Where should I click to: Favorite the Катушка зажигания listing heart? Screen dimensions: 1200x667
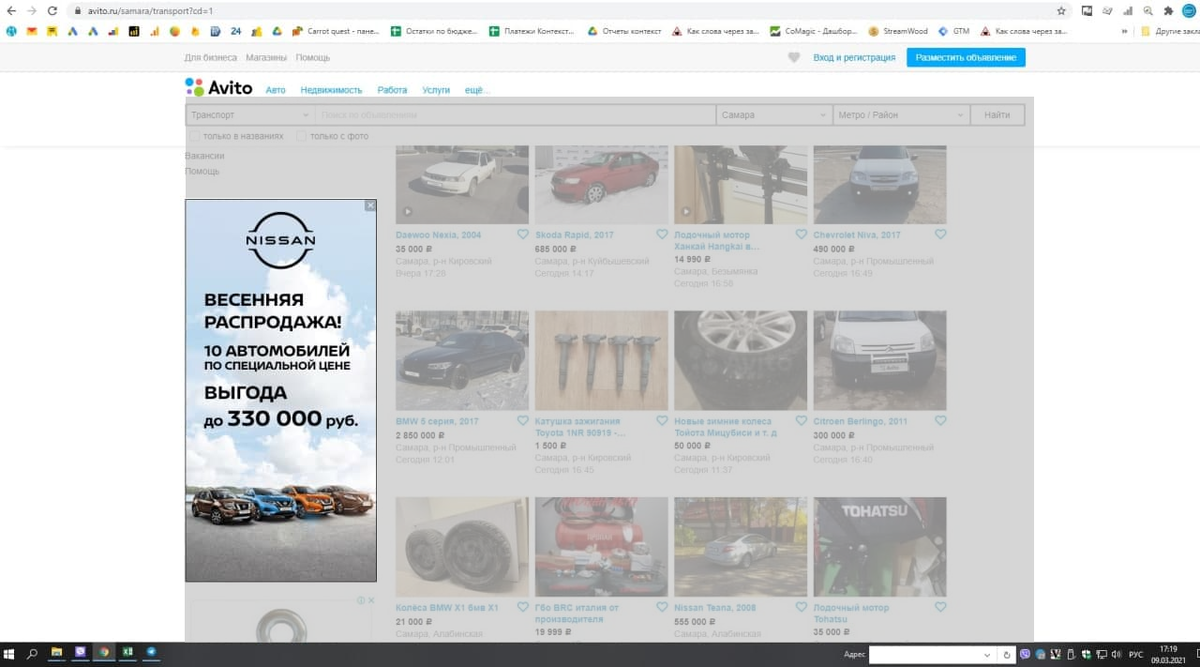662,421
